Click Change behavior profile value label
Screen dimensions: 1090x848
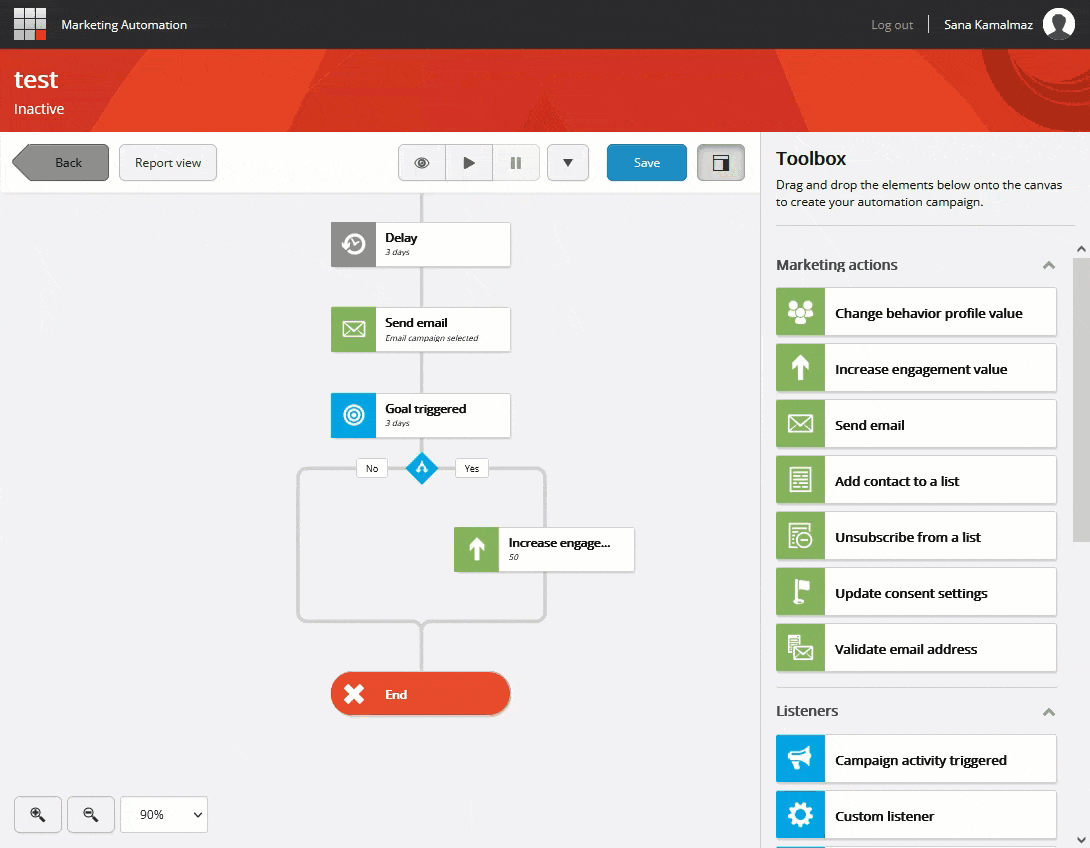tap(929, 313)
